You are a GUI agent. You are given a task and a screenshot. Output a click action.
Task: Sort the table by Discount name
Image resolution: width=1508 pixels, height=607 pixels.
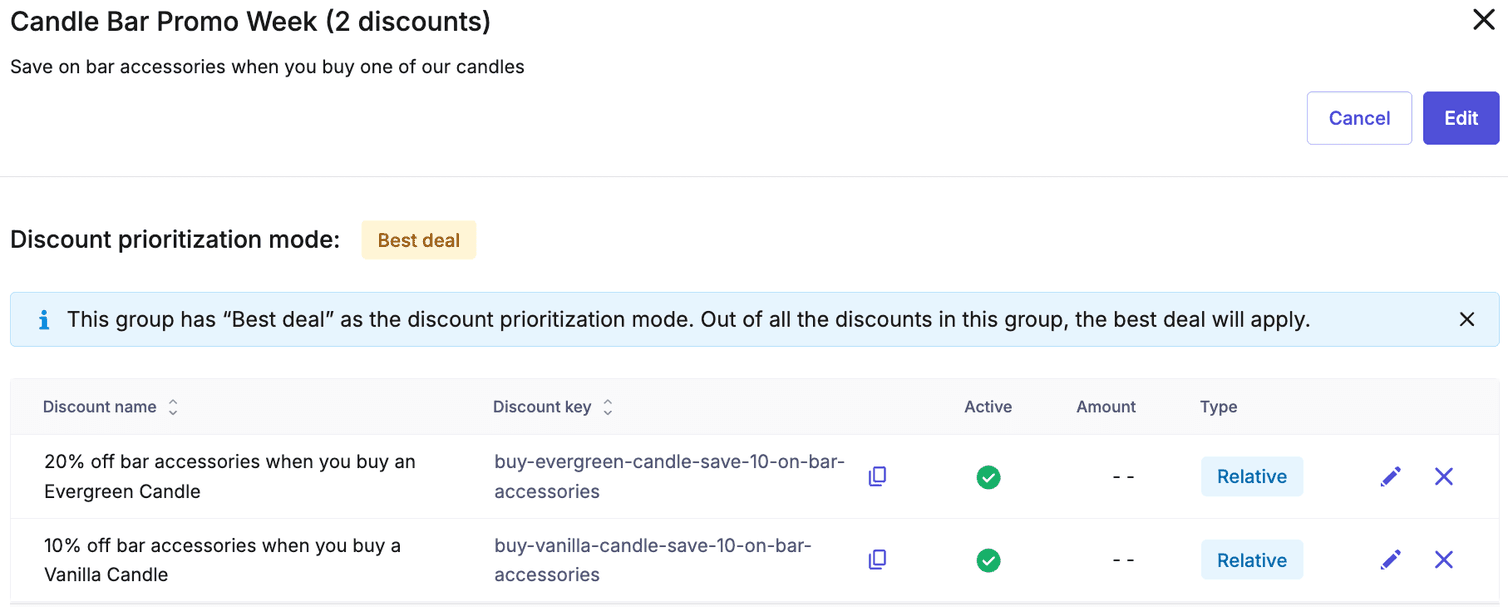[172, 407]
